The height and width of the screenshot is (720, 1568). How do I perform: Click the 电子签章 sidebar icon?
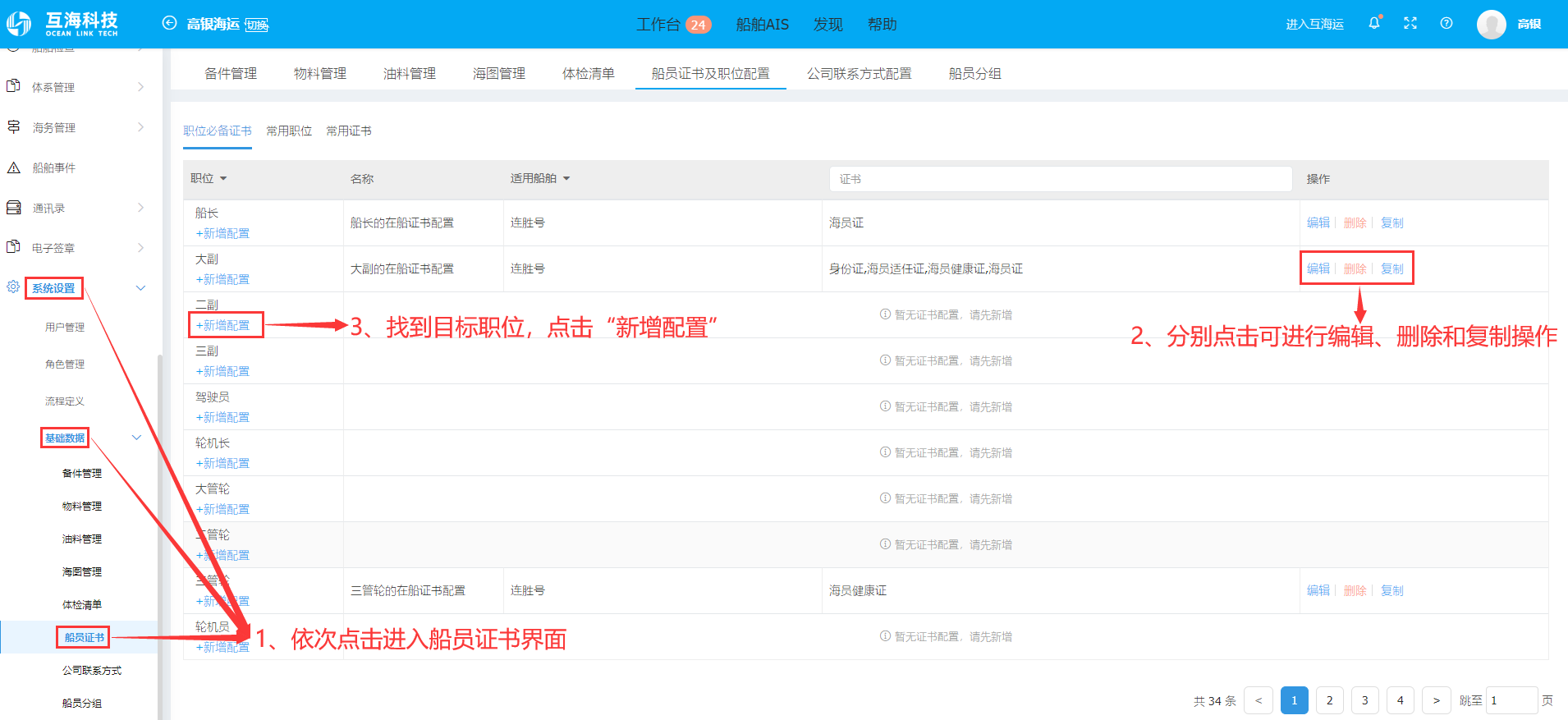point(13,247)
